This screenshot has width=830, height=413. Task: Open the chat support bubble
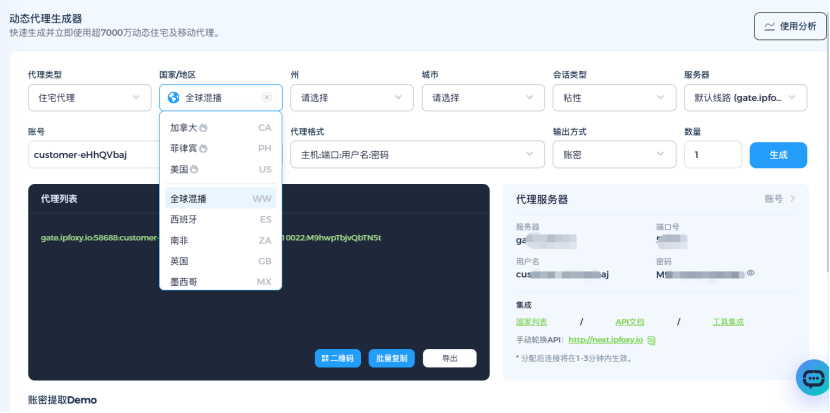[x=812, y=377]
